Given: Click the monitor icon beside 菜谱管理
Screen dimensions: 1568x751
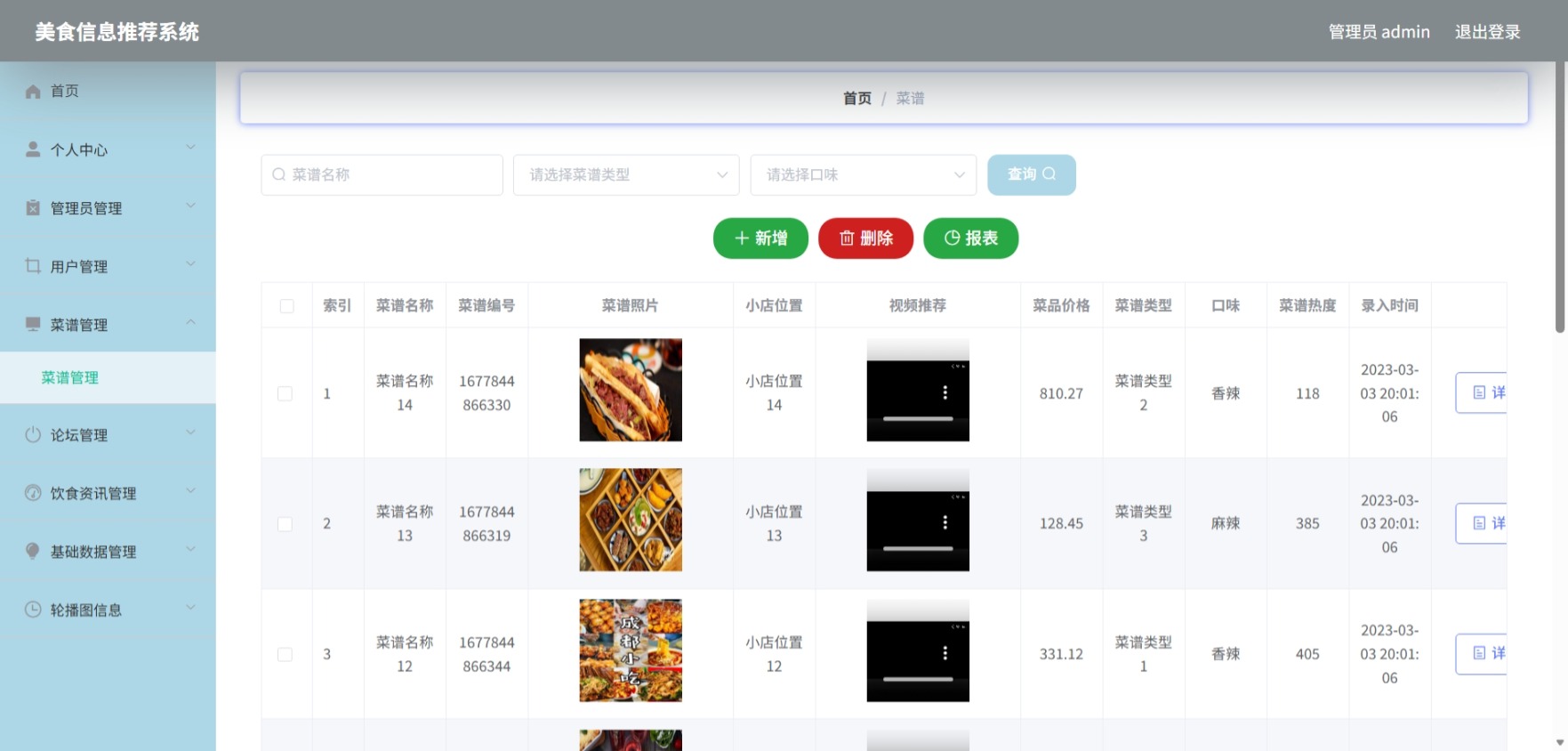Looking at the screenshot, I should [x=33, y=324].
